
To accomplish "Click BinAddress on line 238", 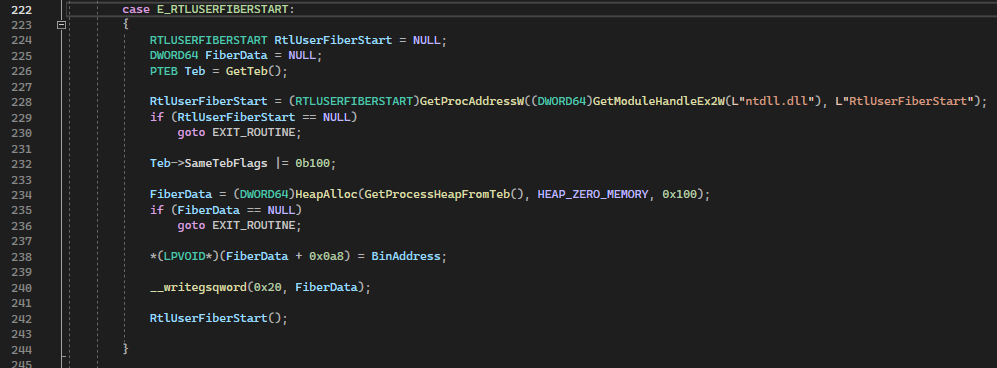I will point(406,256).
